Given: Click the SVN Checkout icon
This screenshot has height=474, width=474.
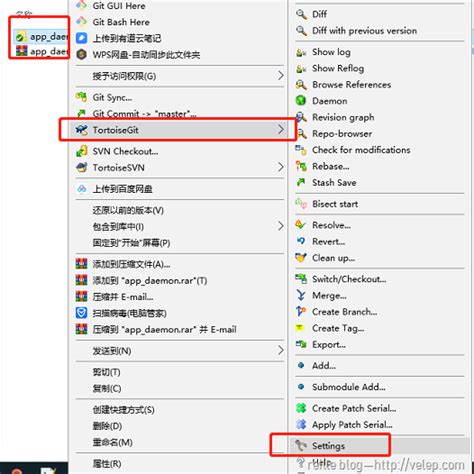Looking at the screenshot, I should pos(82,151).
